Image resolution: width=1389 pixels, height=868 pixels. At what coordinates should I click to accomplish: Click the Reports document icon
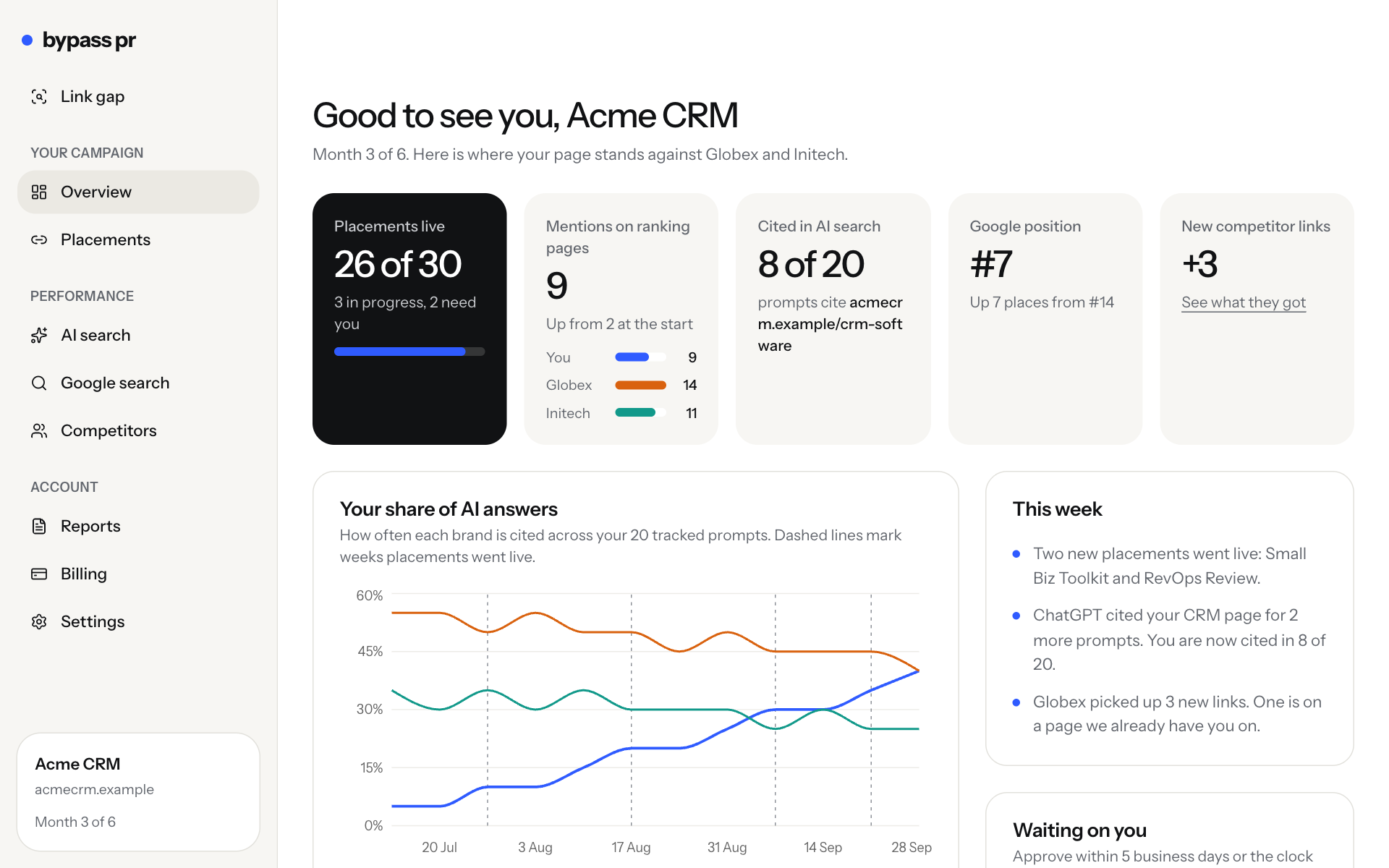pos(39,526)
